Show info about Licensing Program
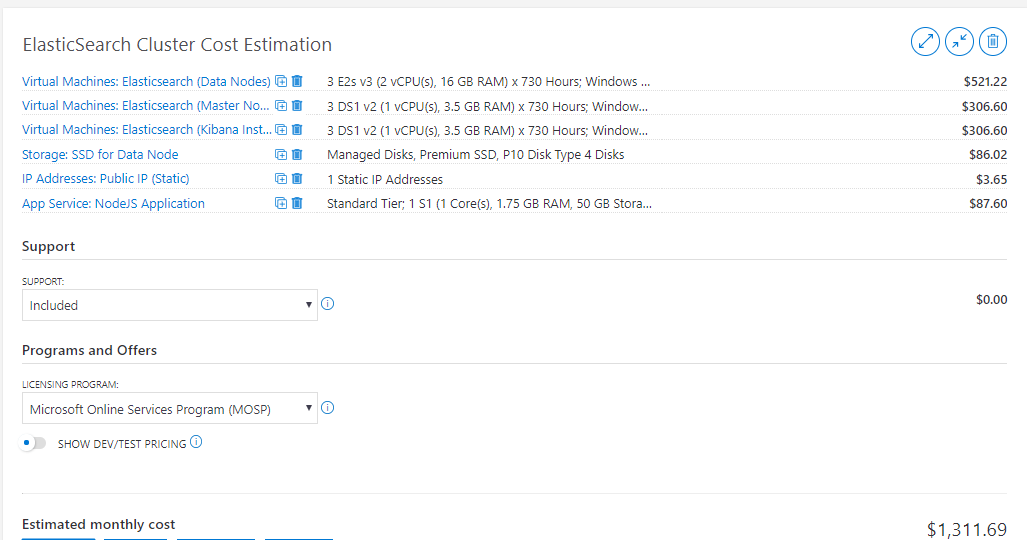 point(327,408)
